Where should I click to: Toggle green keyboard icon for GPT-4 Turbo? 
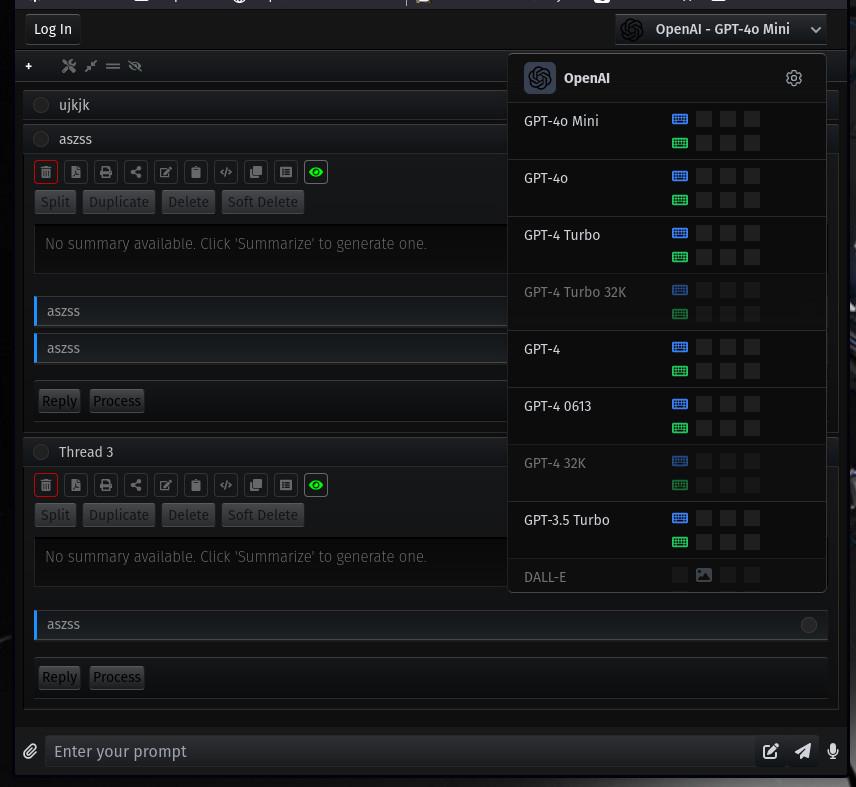(x=680, y=257)
